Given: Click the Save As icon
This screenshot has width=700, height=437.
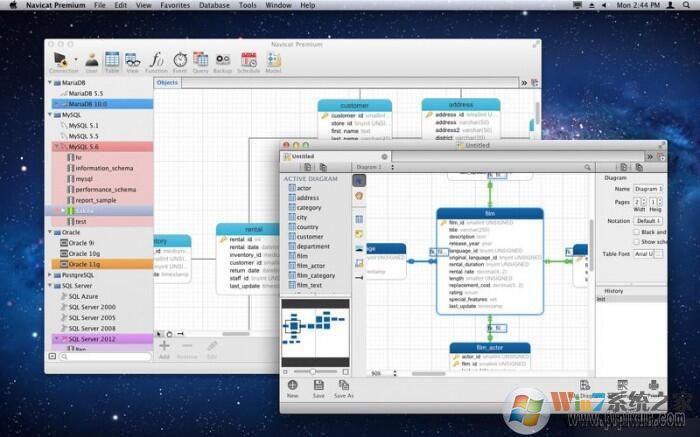Looking at the screenshot, I should (344, 385).
